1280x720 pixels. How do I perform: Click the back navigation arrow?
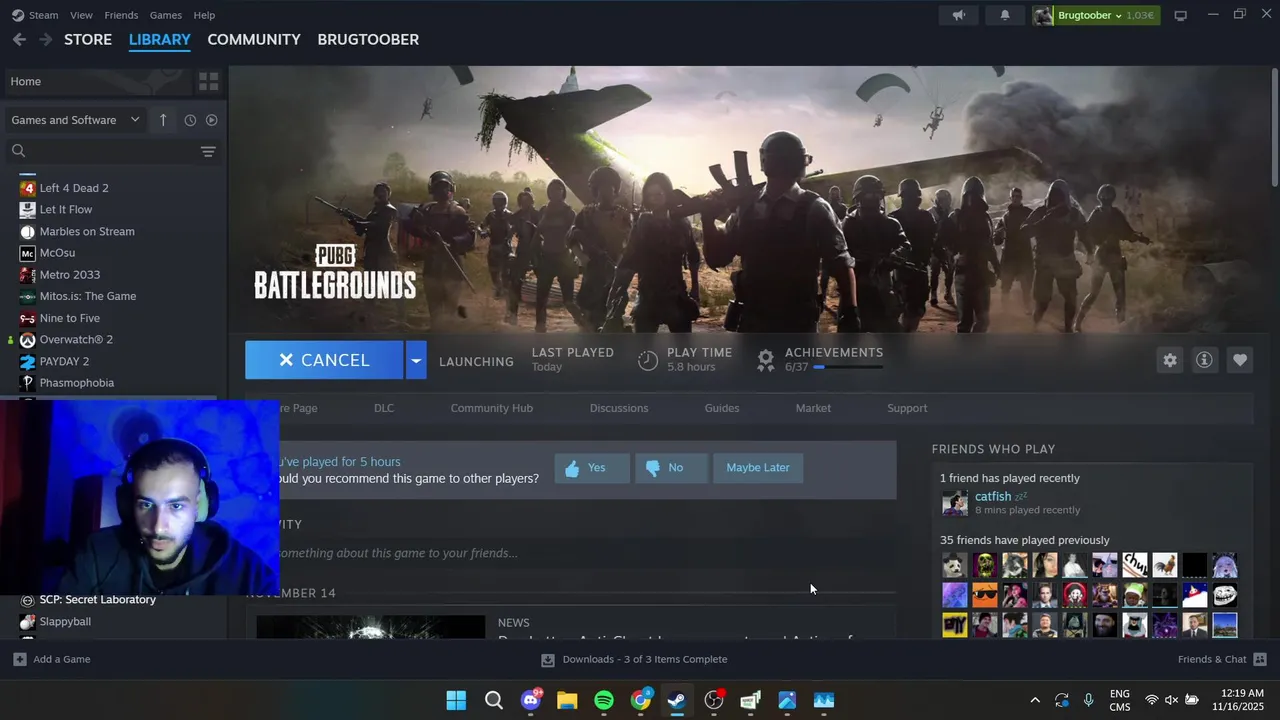pos(19,39)
